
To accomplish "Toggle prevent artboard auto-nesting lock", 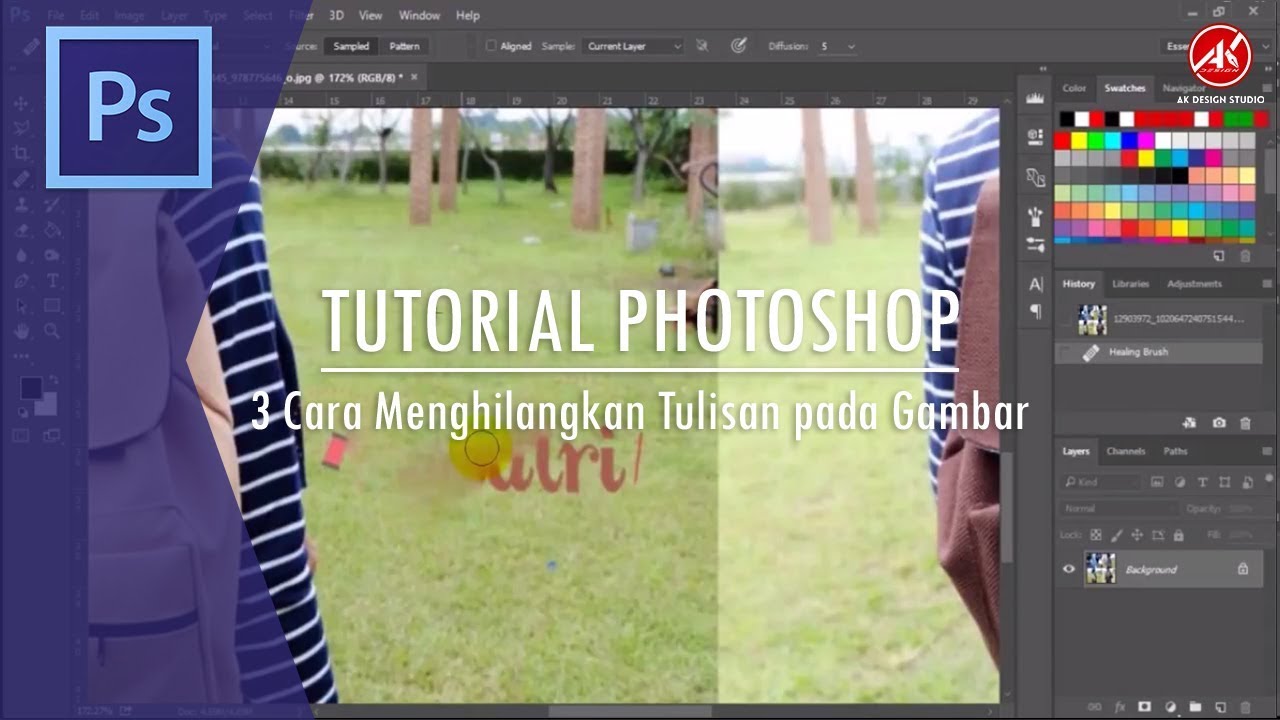I will pyautogui.click(x=1156, y=535).
